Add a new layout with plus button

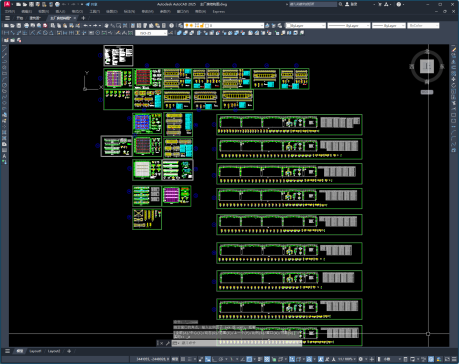pyautogui.click(x=69, y=351)
